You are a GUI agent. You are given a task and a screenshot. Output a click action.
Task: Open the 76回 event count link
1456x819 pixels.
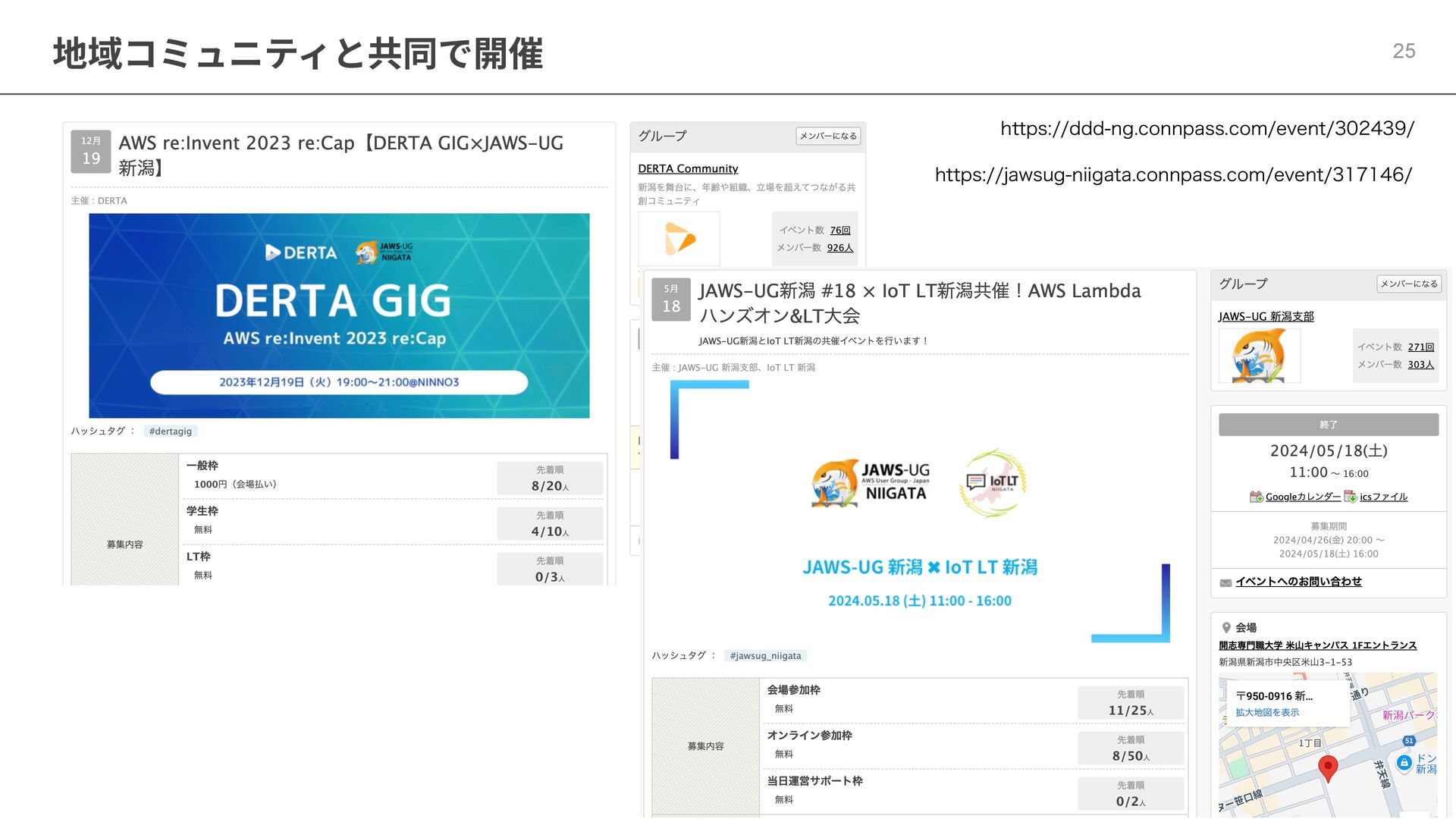pyautogui.click(x=840, y=230)
